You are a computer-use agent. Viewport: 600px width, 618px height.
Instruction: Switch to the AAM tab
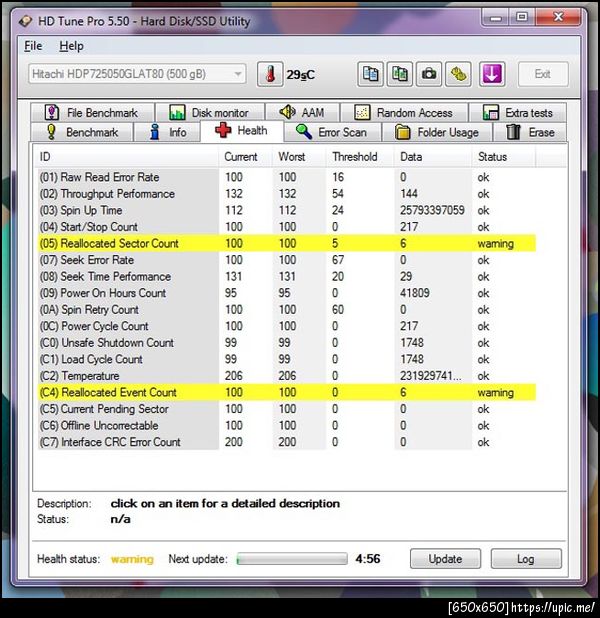(302, 113)
